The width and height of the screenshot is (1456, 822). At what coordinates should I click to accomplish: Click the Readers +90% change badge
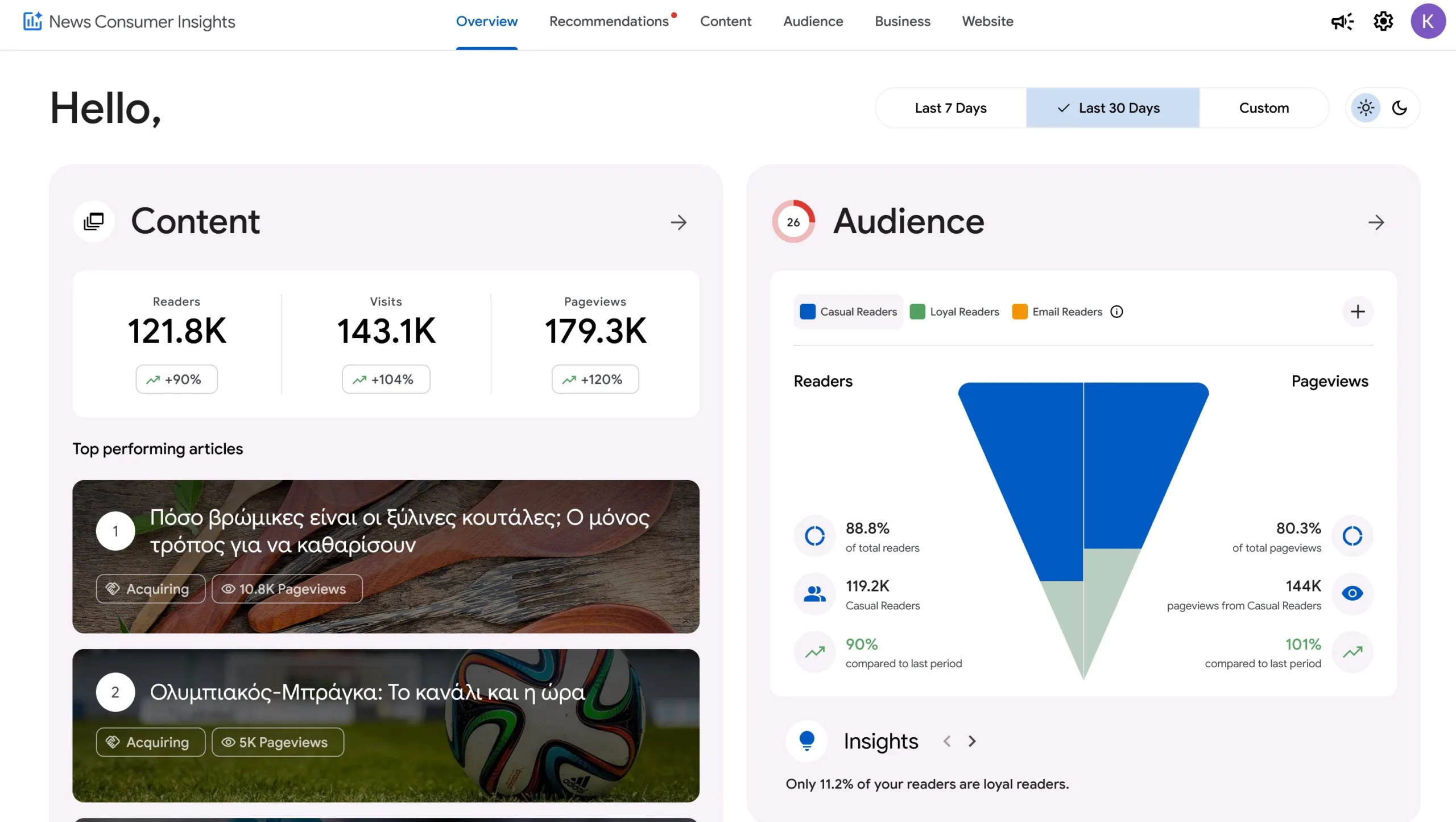[x=176, y=379]
